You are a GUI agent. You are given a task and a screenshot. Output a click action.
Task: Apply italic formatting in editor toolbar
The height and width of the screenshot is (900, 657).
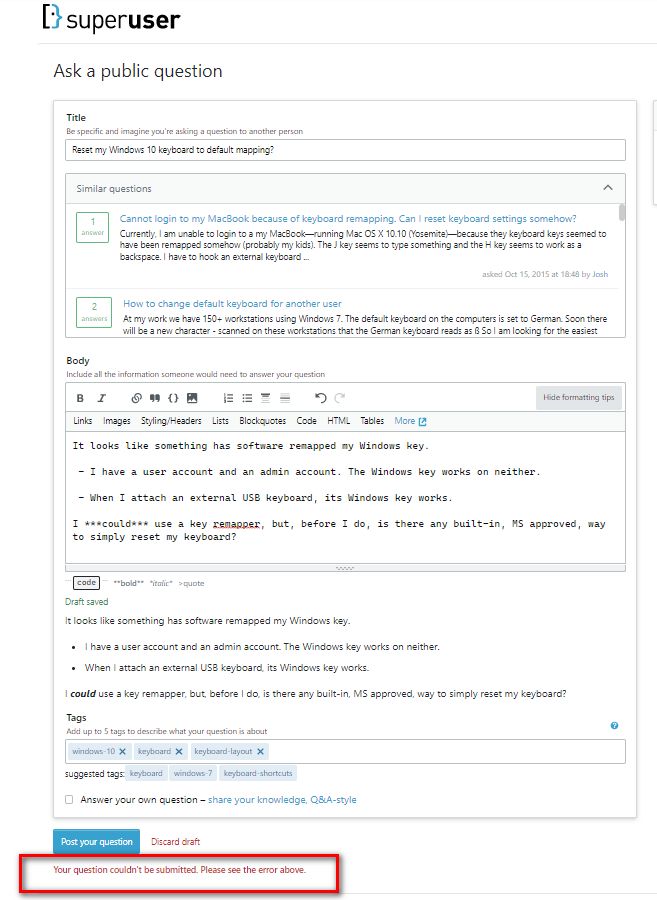[x=102, y=398]
